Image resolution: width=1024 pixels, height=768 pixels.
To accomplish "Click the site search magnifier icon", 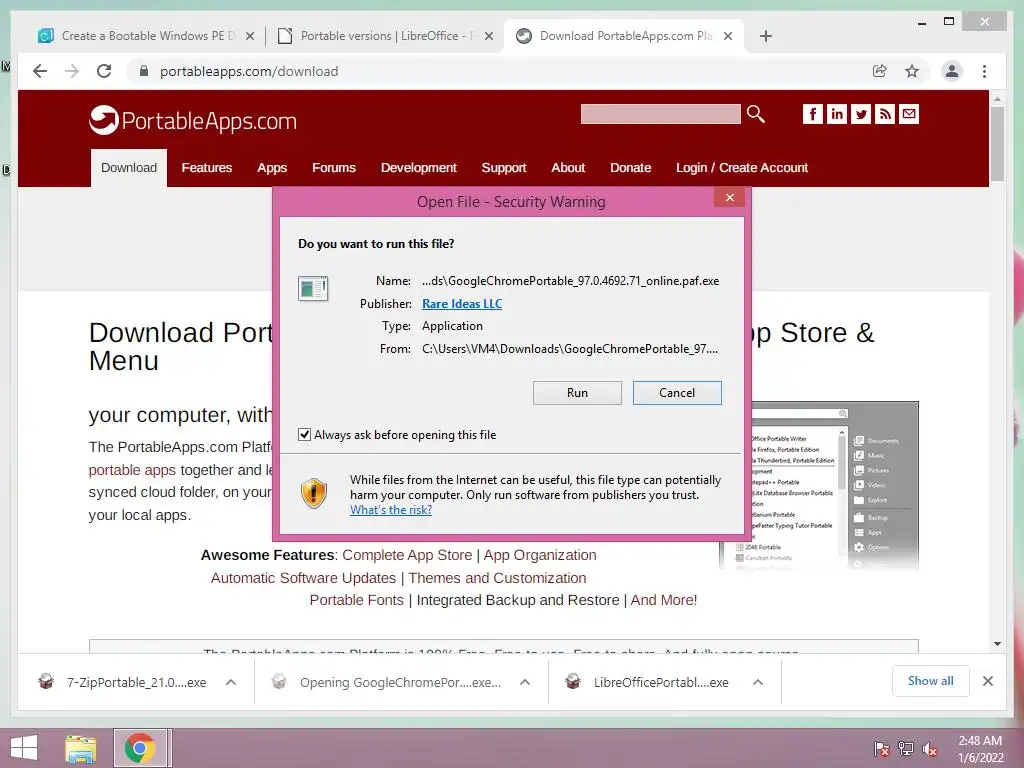I will (756, 114).
